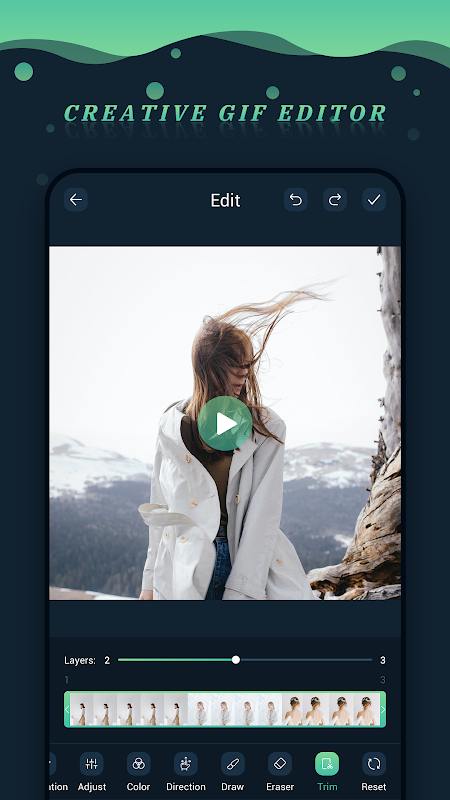Tap the back arrow icon

pyautogui.click(x=76, y=199)
